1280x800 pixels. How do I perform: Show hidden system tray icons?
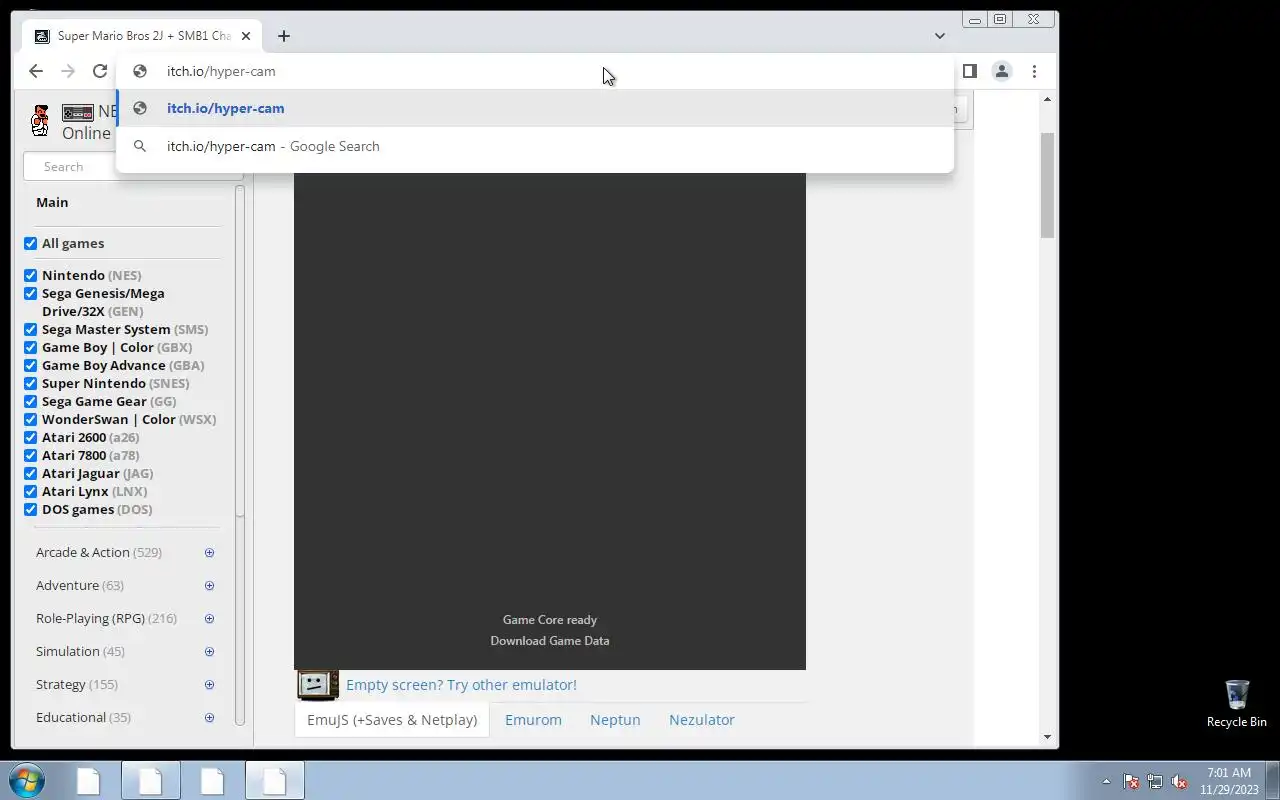pos(1106,781)
